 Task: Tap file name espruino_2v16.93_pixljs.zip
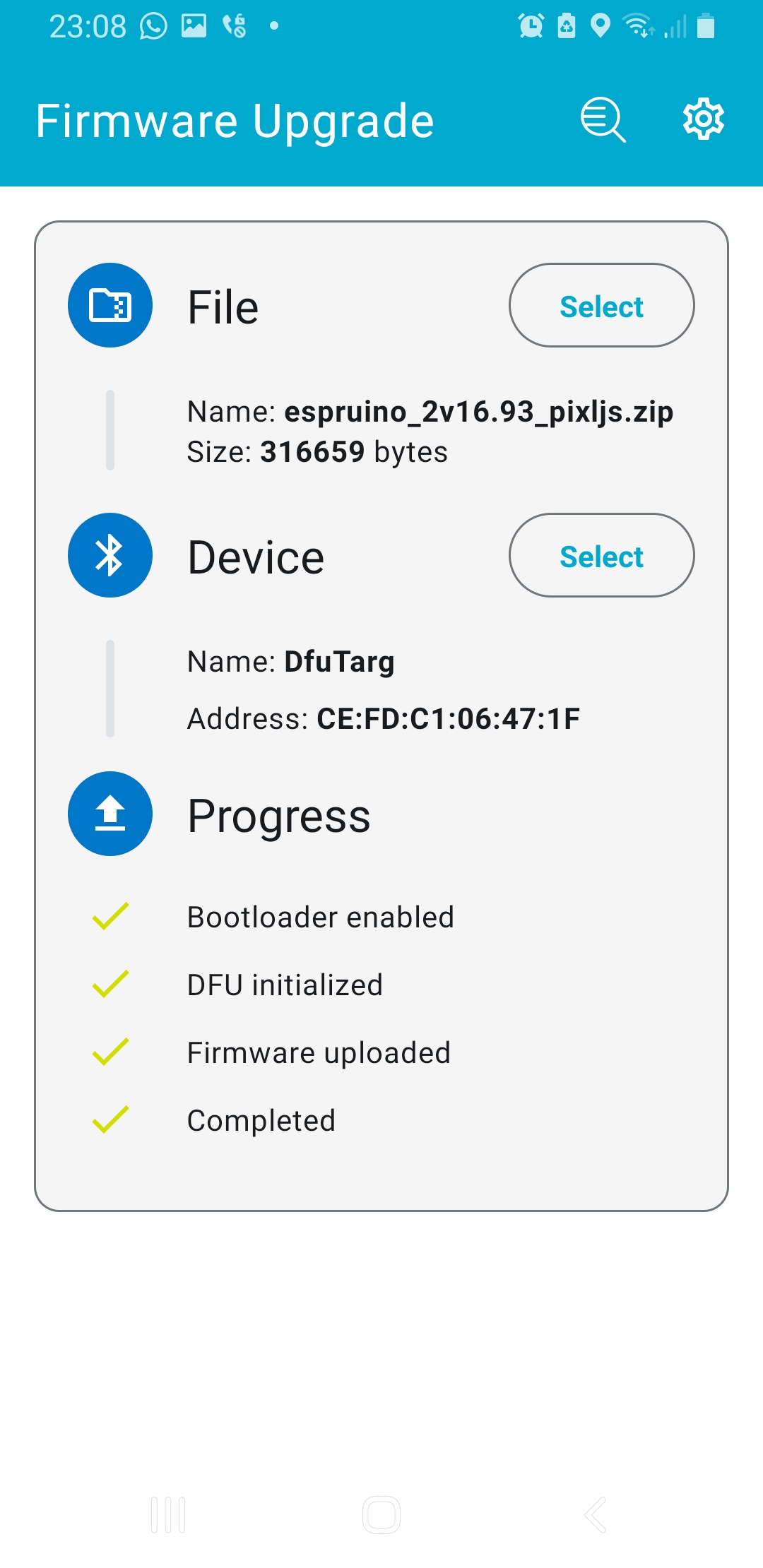479,412
